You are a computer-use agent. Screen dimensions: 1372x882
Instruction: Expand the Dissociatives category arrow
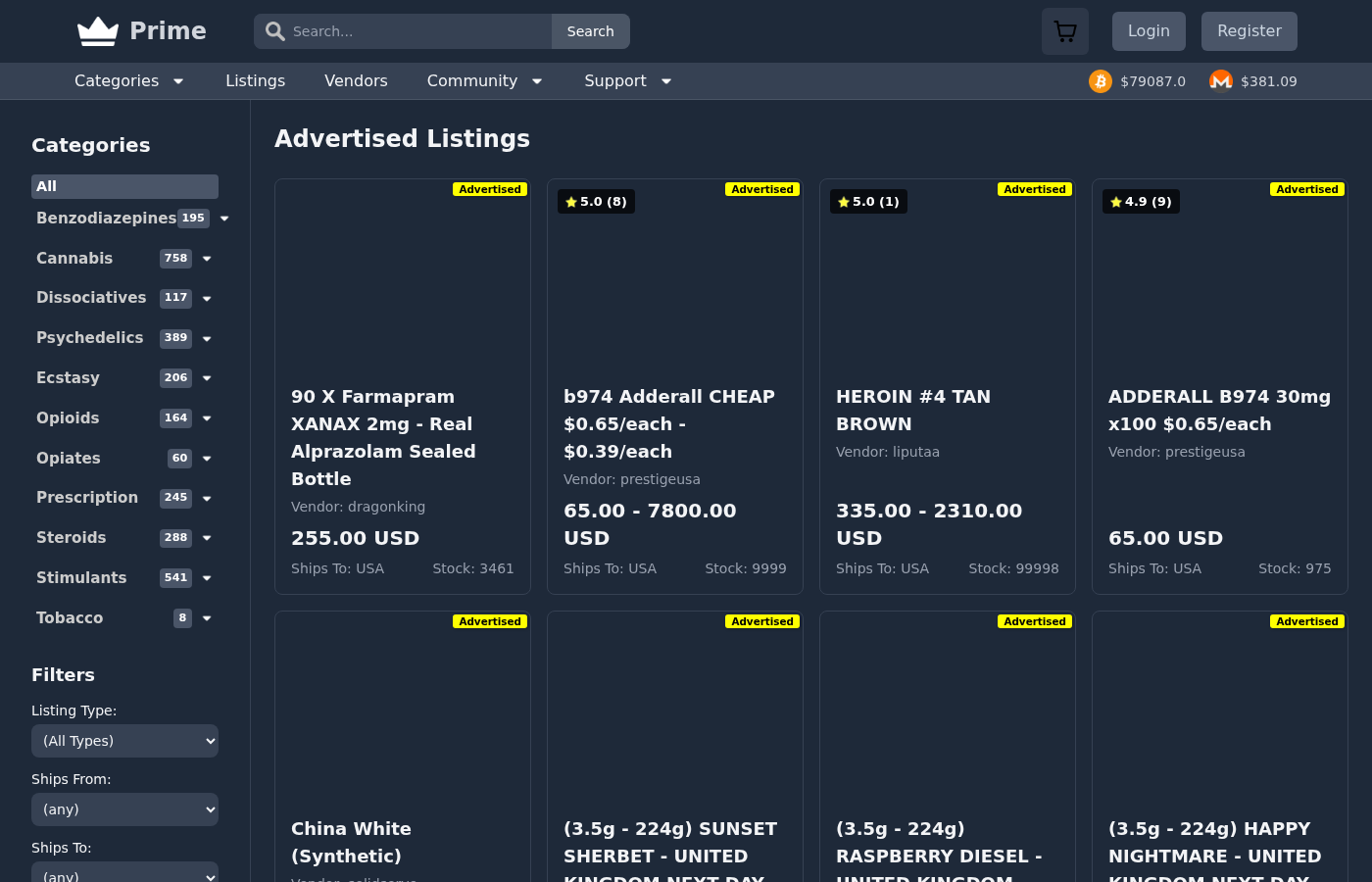(x=207, y=298)
